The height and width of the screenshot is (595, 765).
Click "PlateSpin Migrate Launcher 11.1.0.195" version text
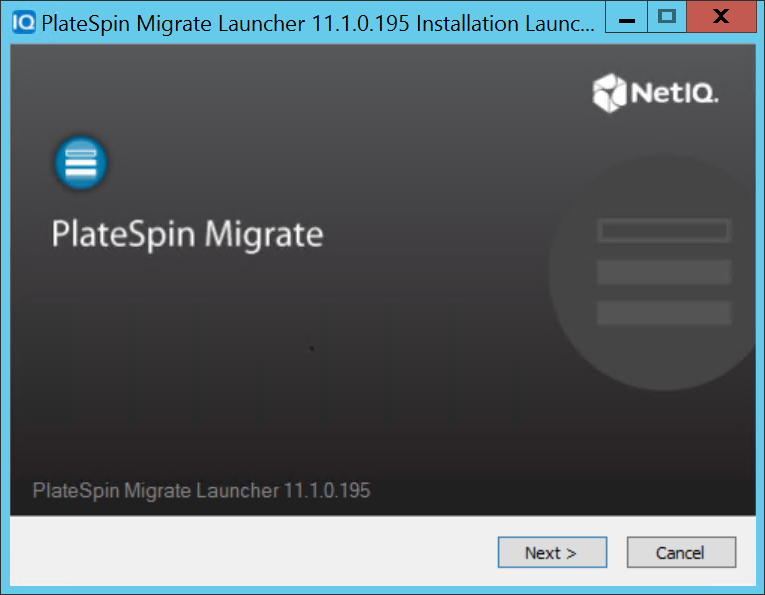coord(201,491)
